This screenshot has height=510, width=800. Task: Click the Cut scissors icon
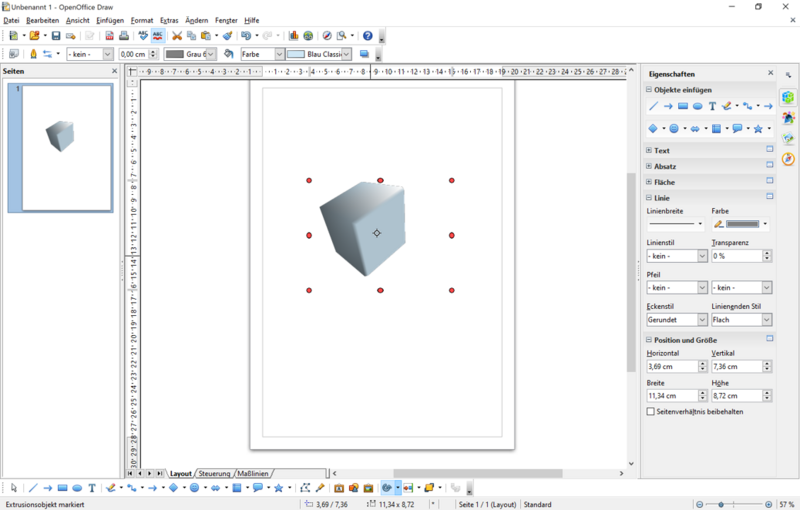click(x=177, y=36)
